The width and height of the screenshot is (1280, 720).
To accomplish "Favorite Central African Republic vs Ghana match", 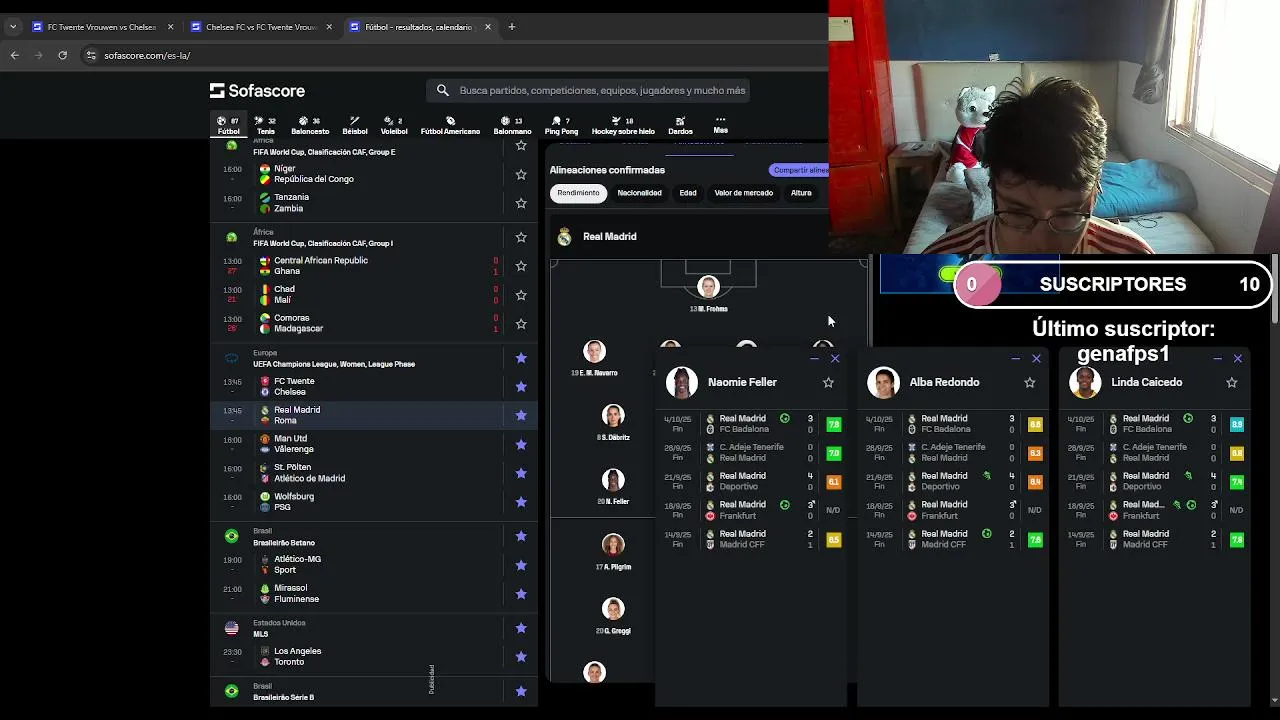I will click(521, 266).
